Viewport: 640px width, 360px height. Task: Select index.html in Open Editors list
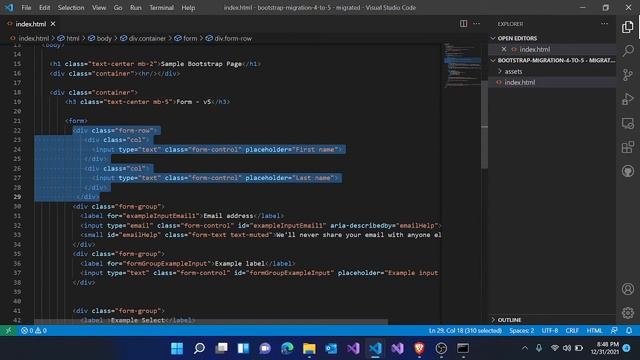(x=534, y=49)
